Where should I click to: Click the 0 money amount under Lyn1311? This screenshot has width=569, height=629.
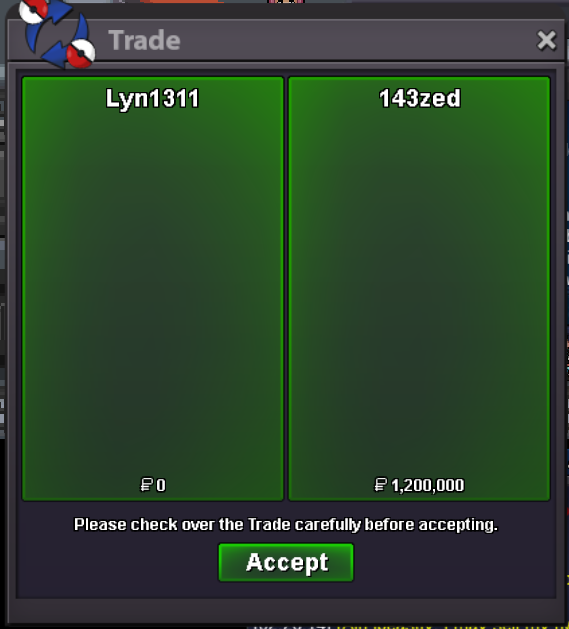[161, 485]
